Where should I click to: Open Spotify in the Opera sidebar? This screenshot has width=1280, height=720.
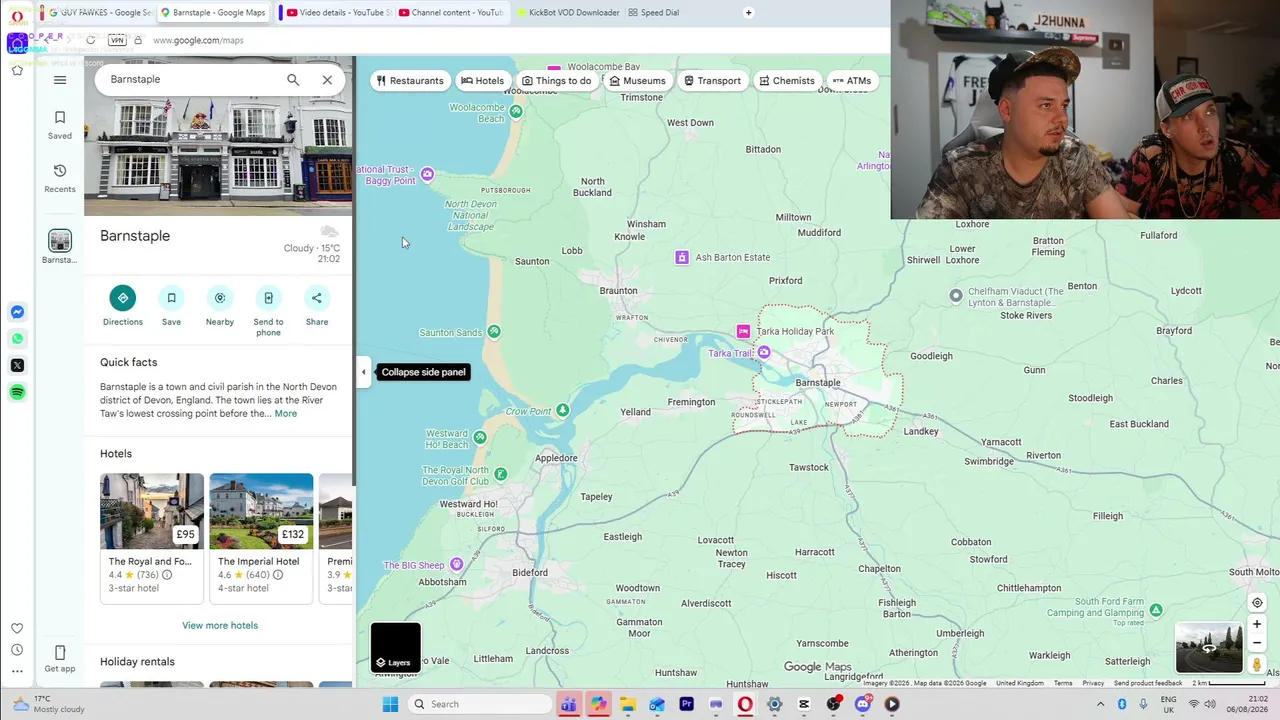[17, 392]
